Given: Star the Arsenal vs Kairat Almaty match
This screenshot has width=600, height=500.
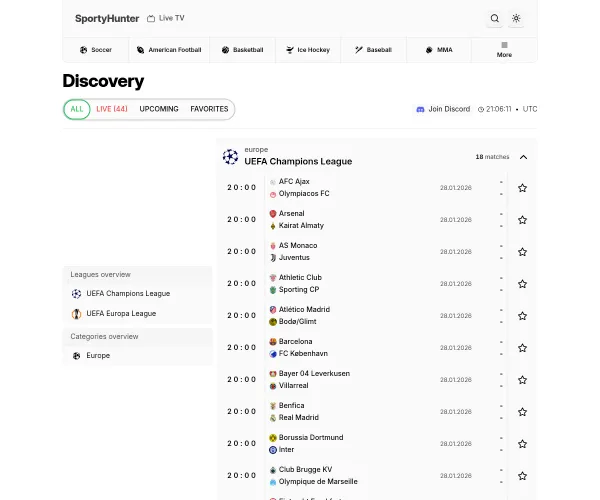Looking at the screenshot, I should click(522, 219).
